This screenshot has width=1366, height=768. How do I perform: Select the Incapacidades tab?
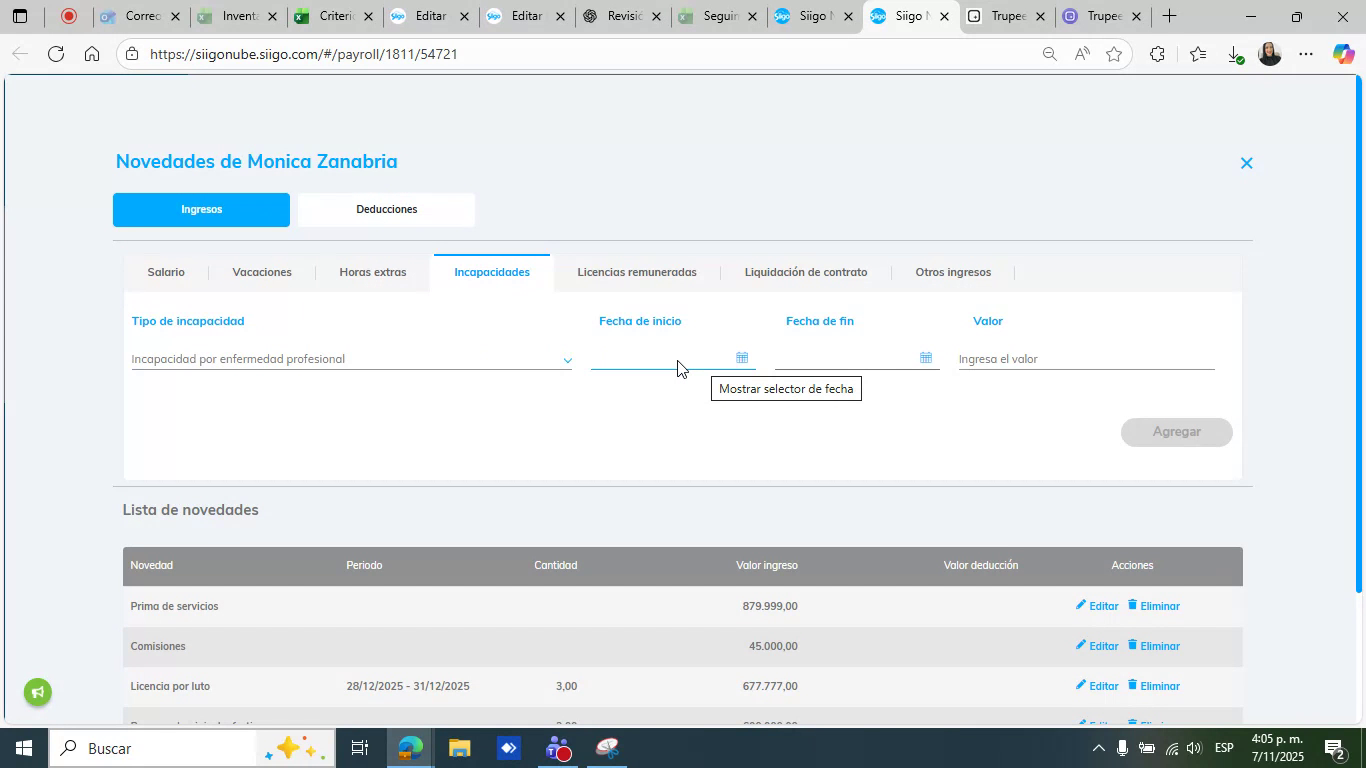[x=492, y=272]
